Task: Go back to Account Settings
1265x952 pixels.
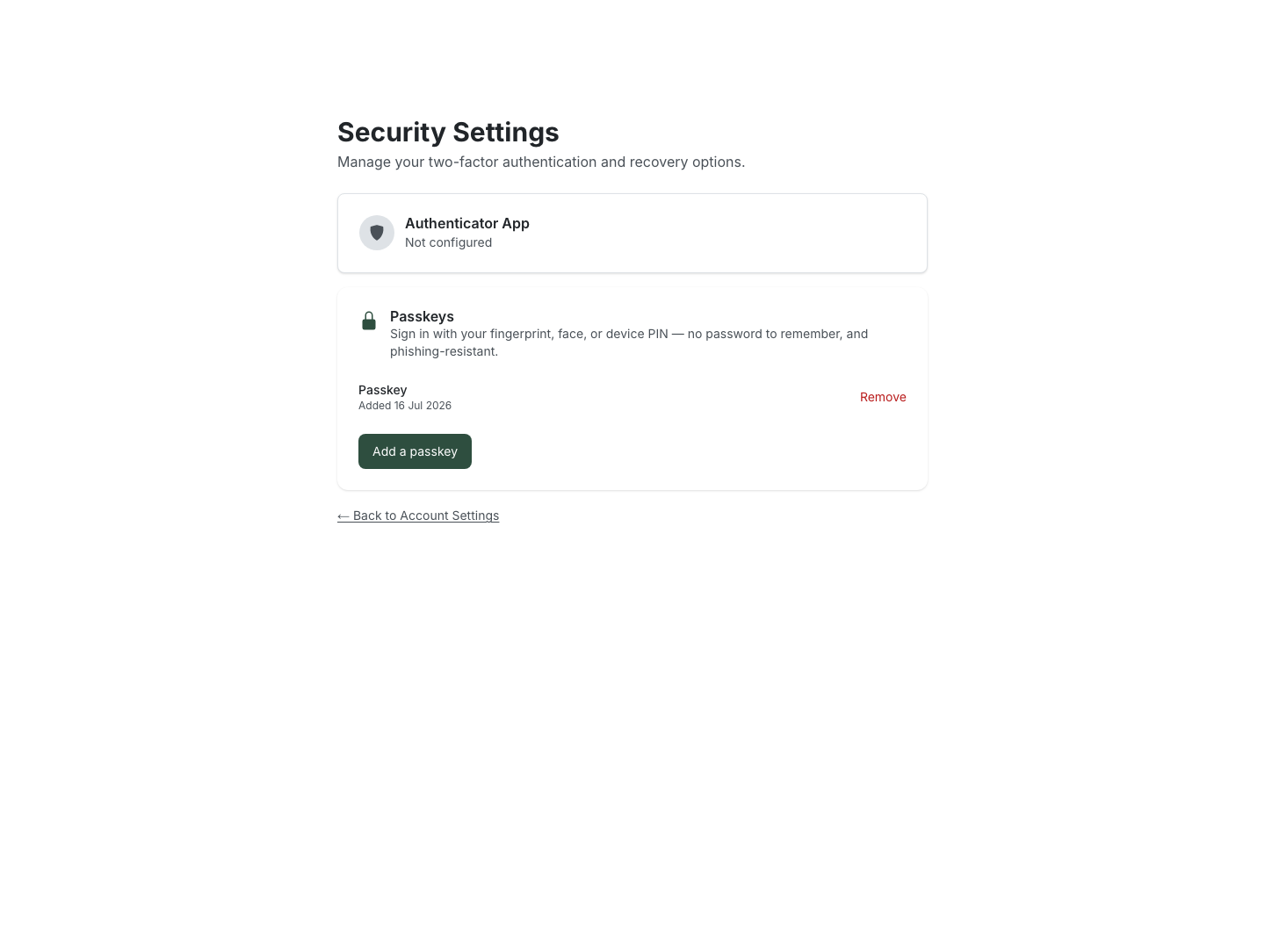Action: click(418, 516)
